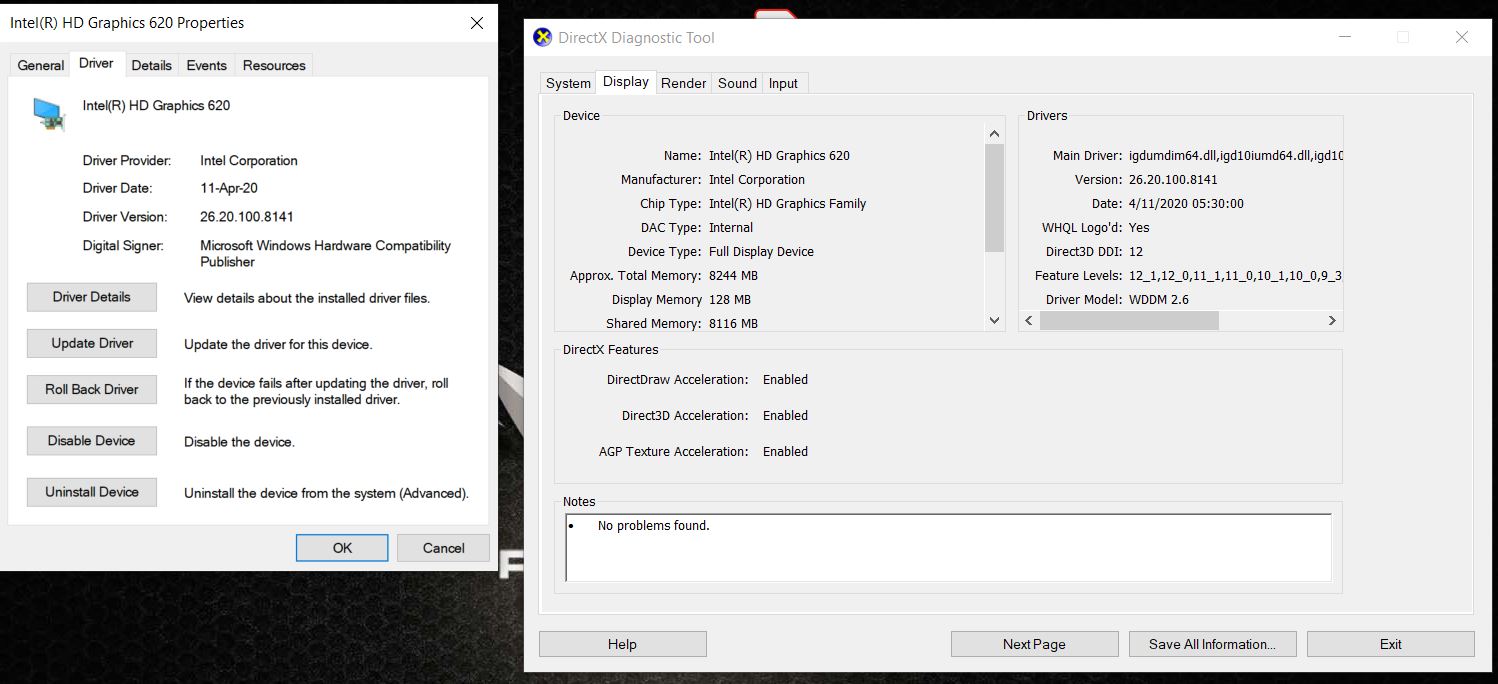
Task: Switch to the Sound tab
Action: [737, 83]
